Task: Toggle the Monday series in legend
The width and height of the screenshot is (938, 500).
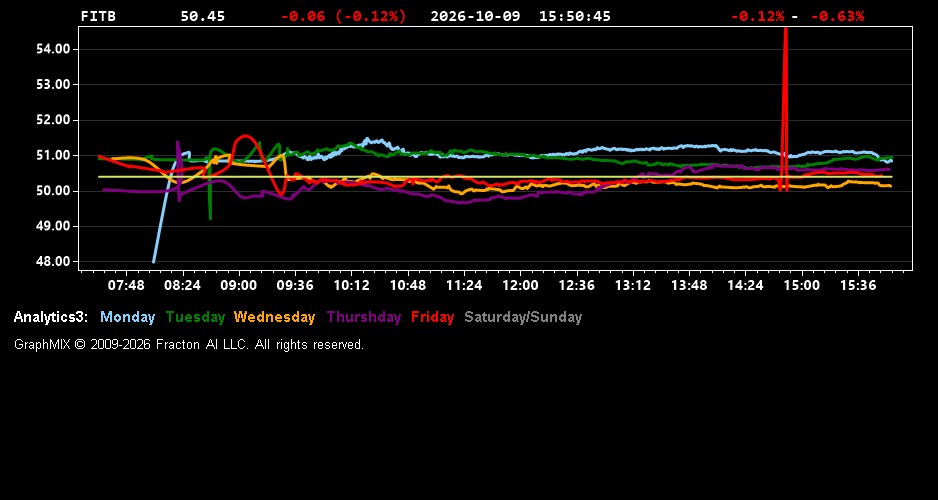Action: point(127,318)
